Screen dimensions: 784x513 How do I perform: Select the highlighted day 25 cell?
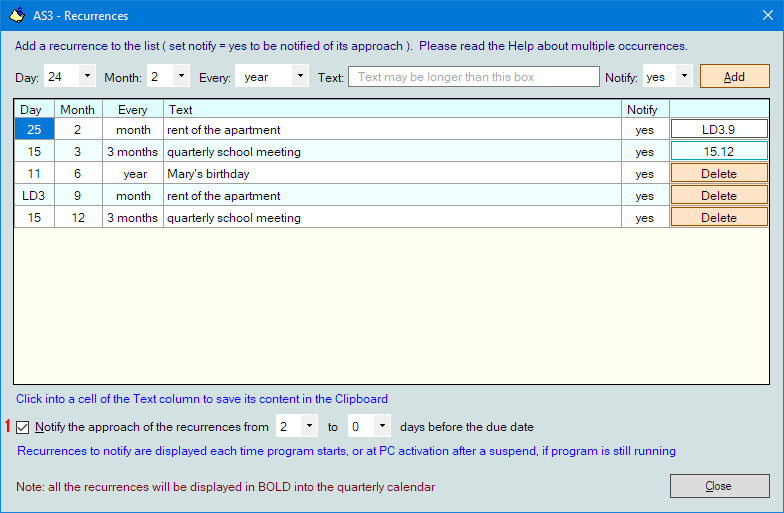pos(34,130)
